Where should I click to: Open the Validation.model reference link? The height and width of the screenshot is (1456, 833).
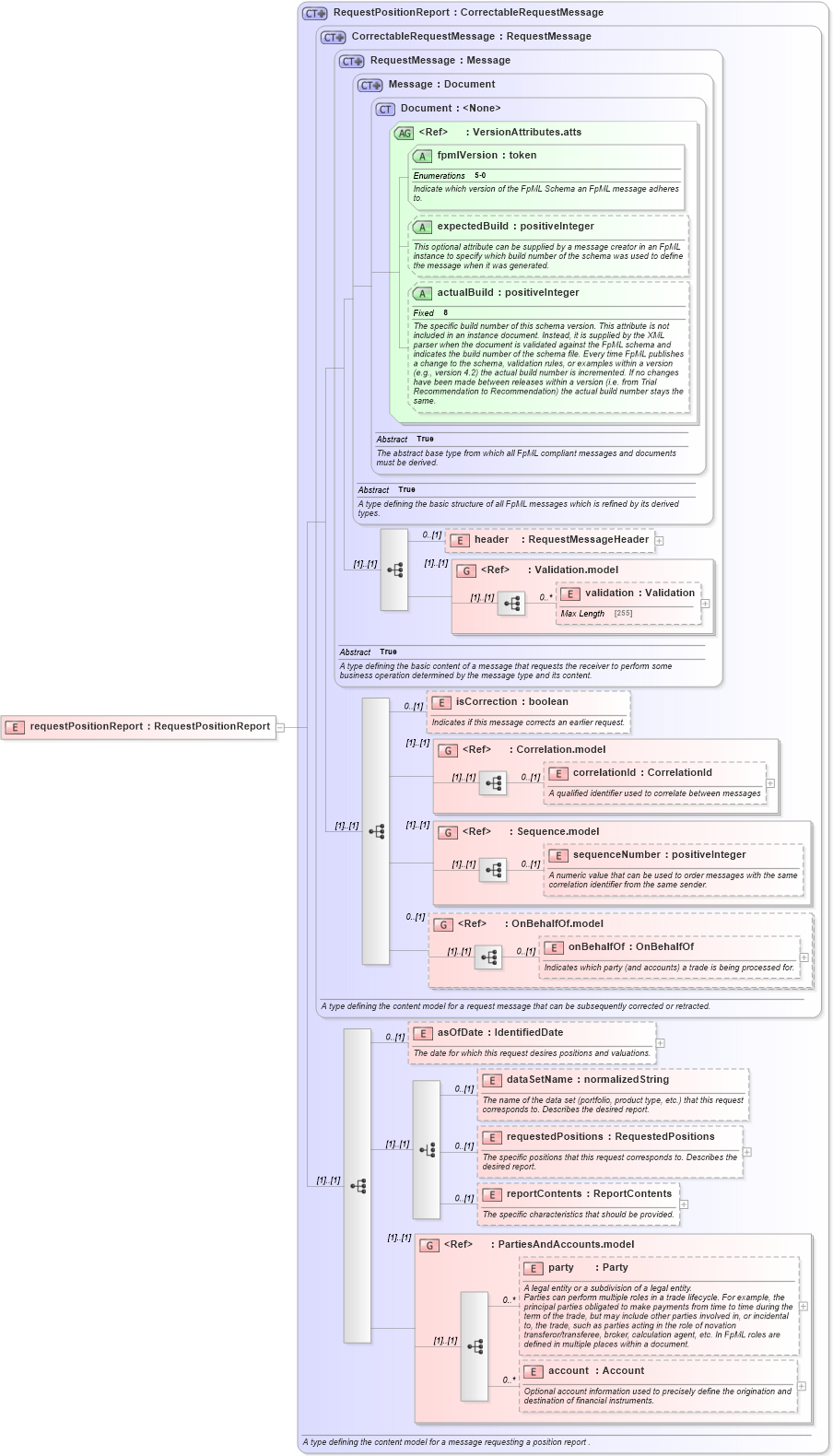[577, 570]
